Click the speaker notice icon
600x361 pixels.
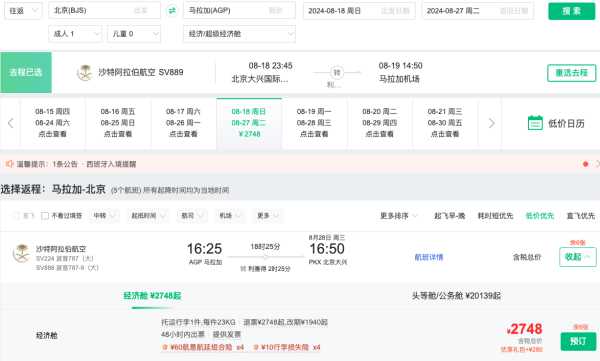click(x=10, y=164)
